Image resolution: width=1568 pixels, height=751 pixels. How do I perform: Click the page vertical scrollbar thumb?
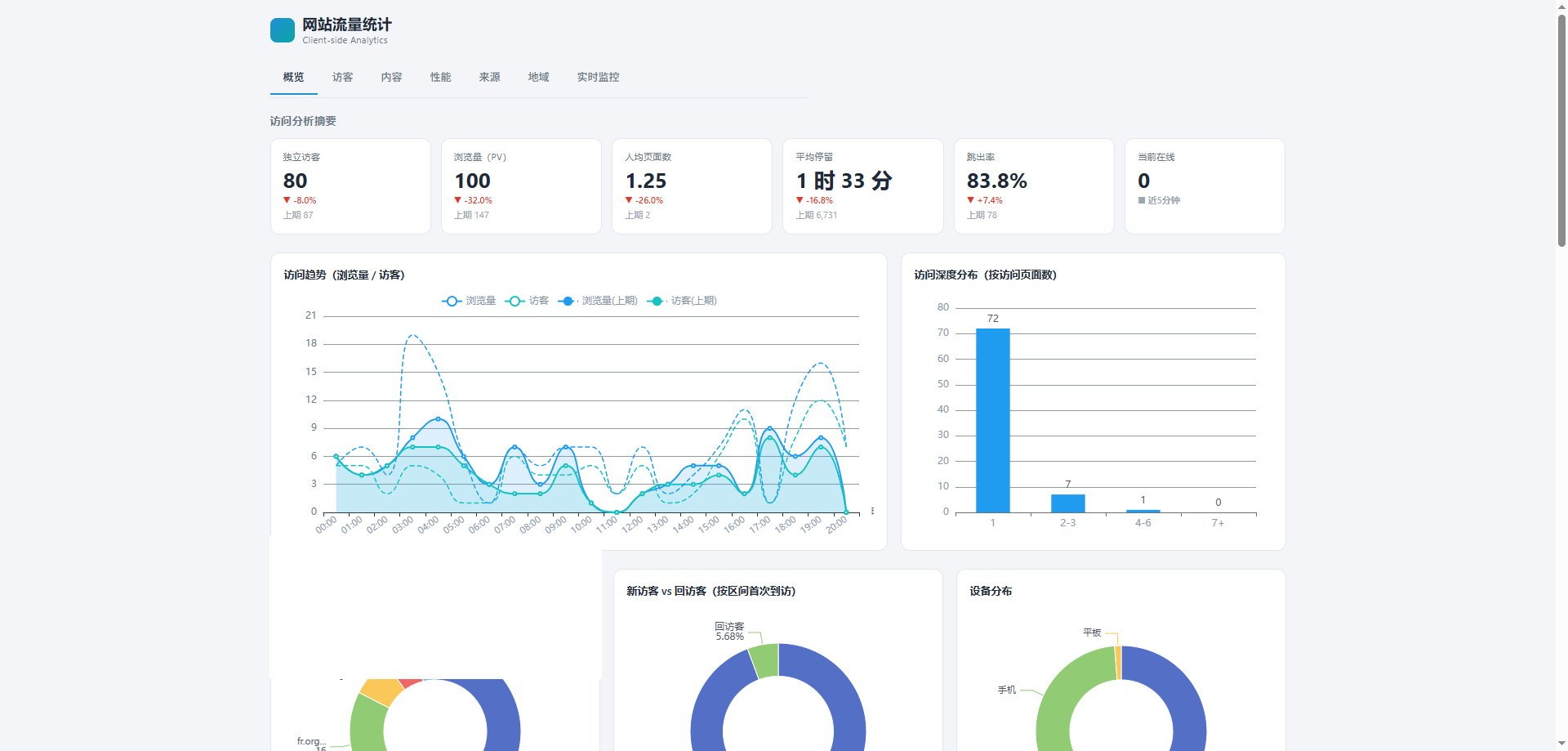[x=1561, y=129]
